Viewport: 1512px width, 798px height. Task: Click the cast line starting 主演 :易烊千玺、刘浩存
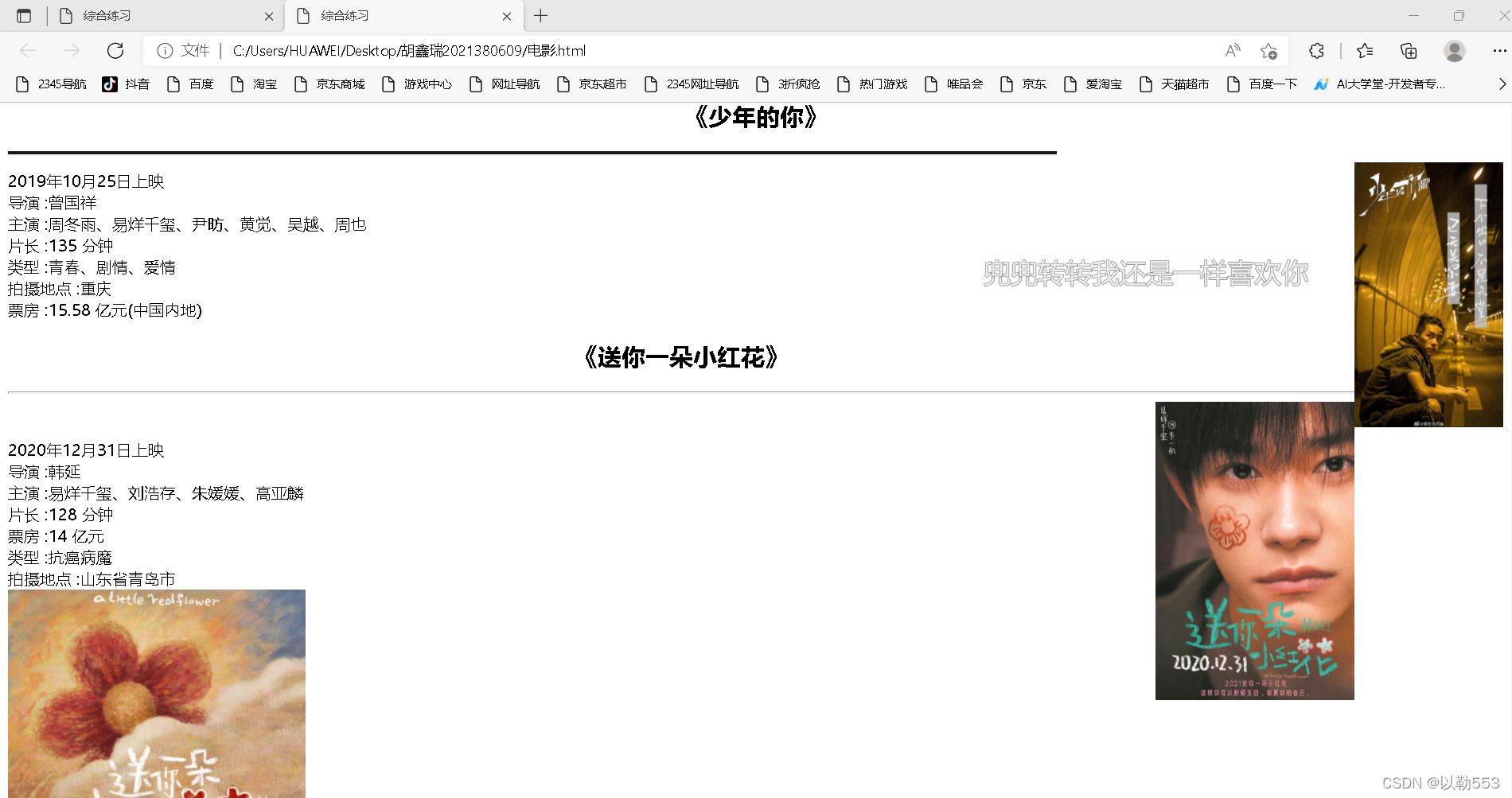(156, 493)
